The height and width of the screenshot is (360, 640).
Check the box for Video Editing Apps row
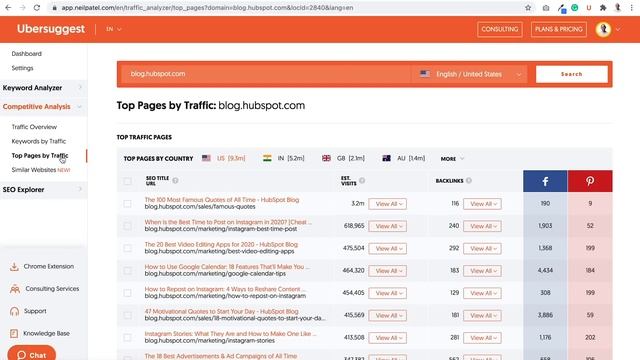127,248
